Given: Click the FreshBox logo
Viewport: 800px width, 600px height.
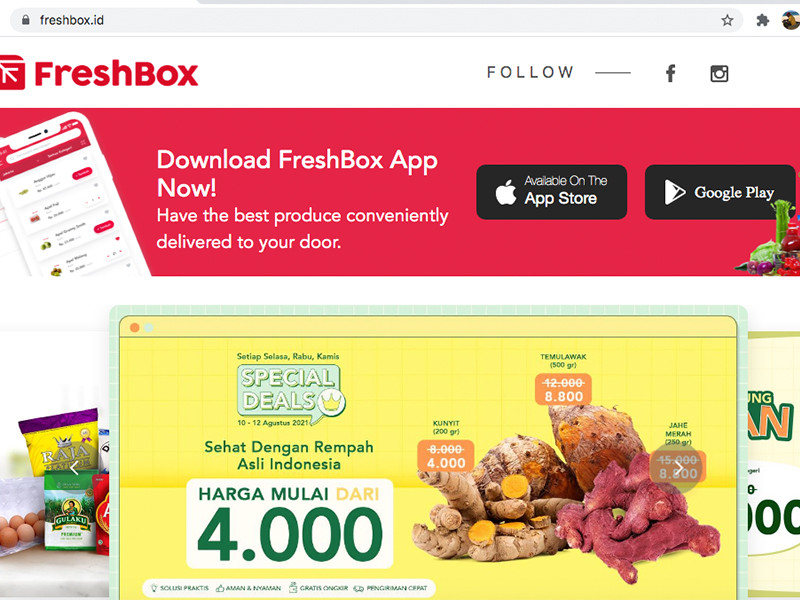Looking at the screenshot, I should tap(99, 73).
